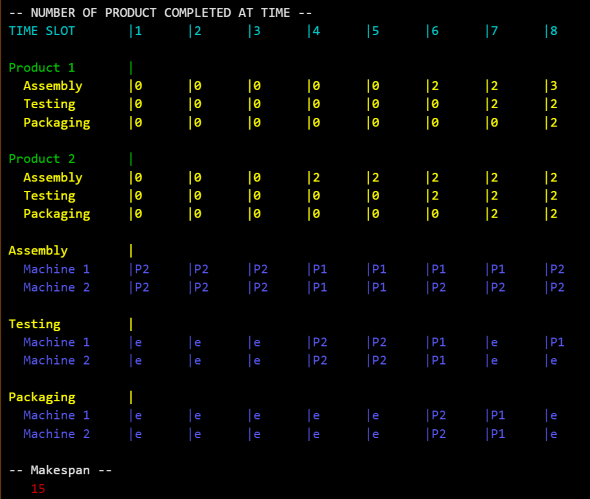Select the green 'Product 1' heading
The width and height of the screenshot is (590, 499).
42,68
